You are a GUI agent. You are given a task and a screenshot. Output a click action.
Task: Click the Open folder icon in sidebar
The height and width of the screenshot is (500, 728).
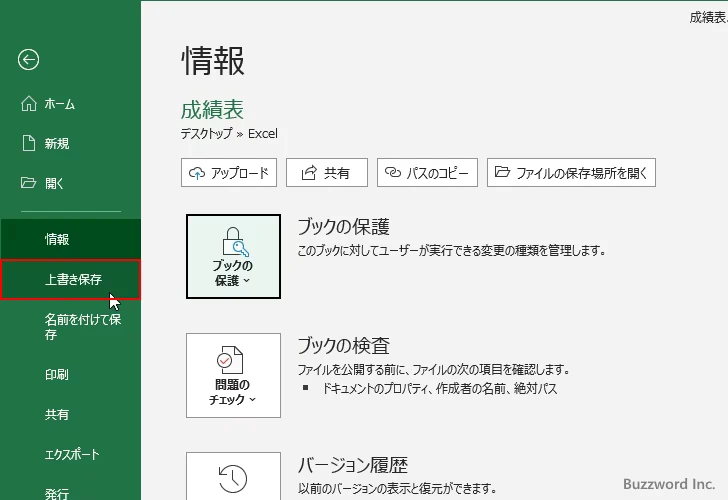(x=28, y=182)
